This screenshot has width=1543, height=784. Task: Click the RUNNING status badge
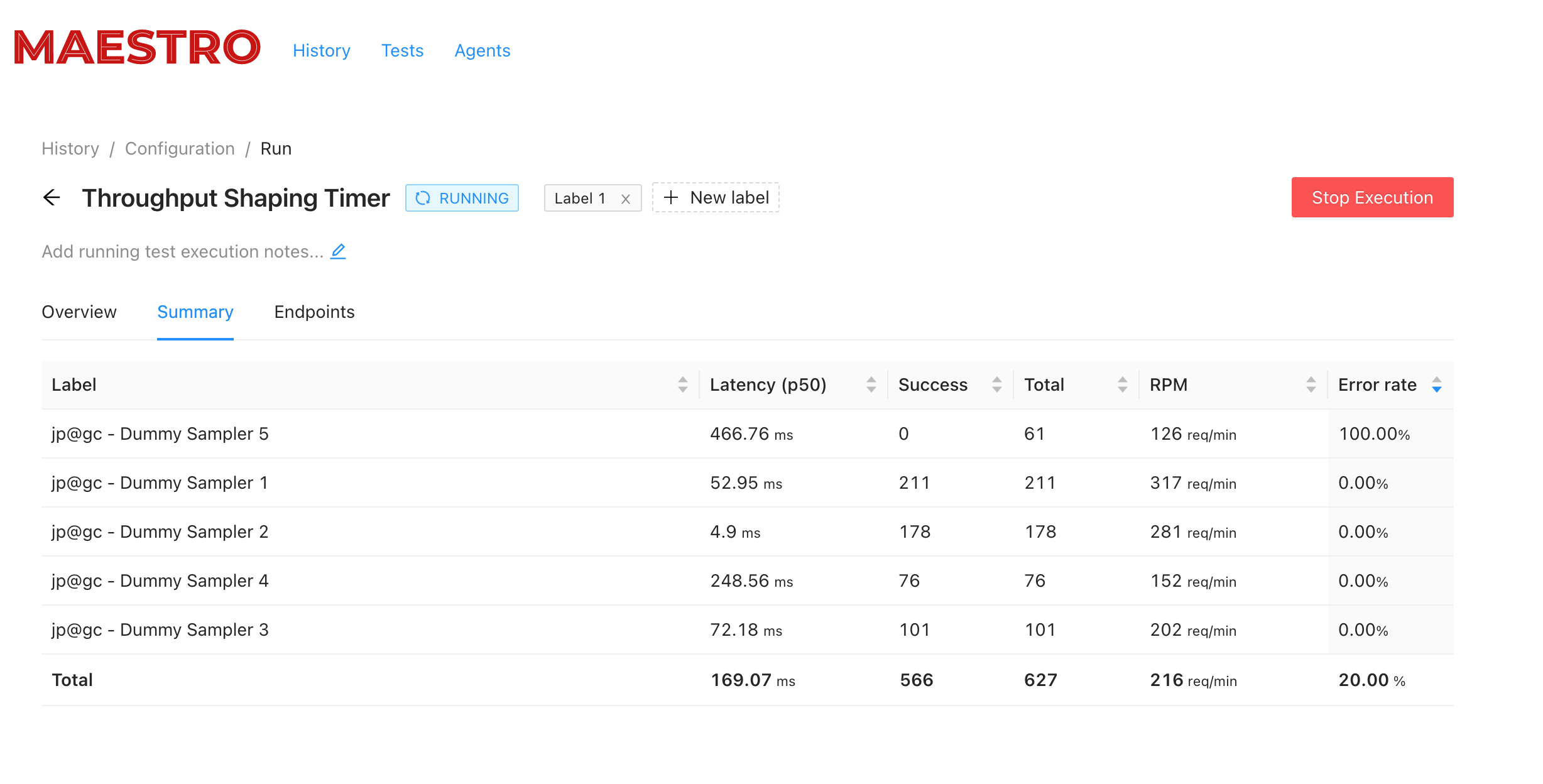click(462, 198)
